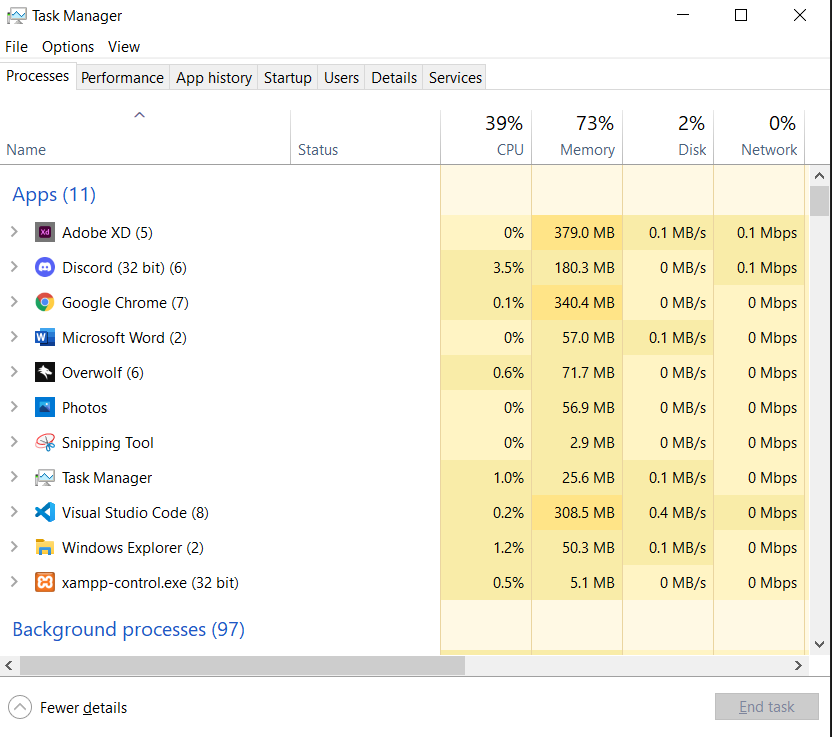This screenshot has width=832, height=737.
Task: Select the Overwolf app icon
Action: [x=44, y=373]
